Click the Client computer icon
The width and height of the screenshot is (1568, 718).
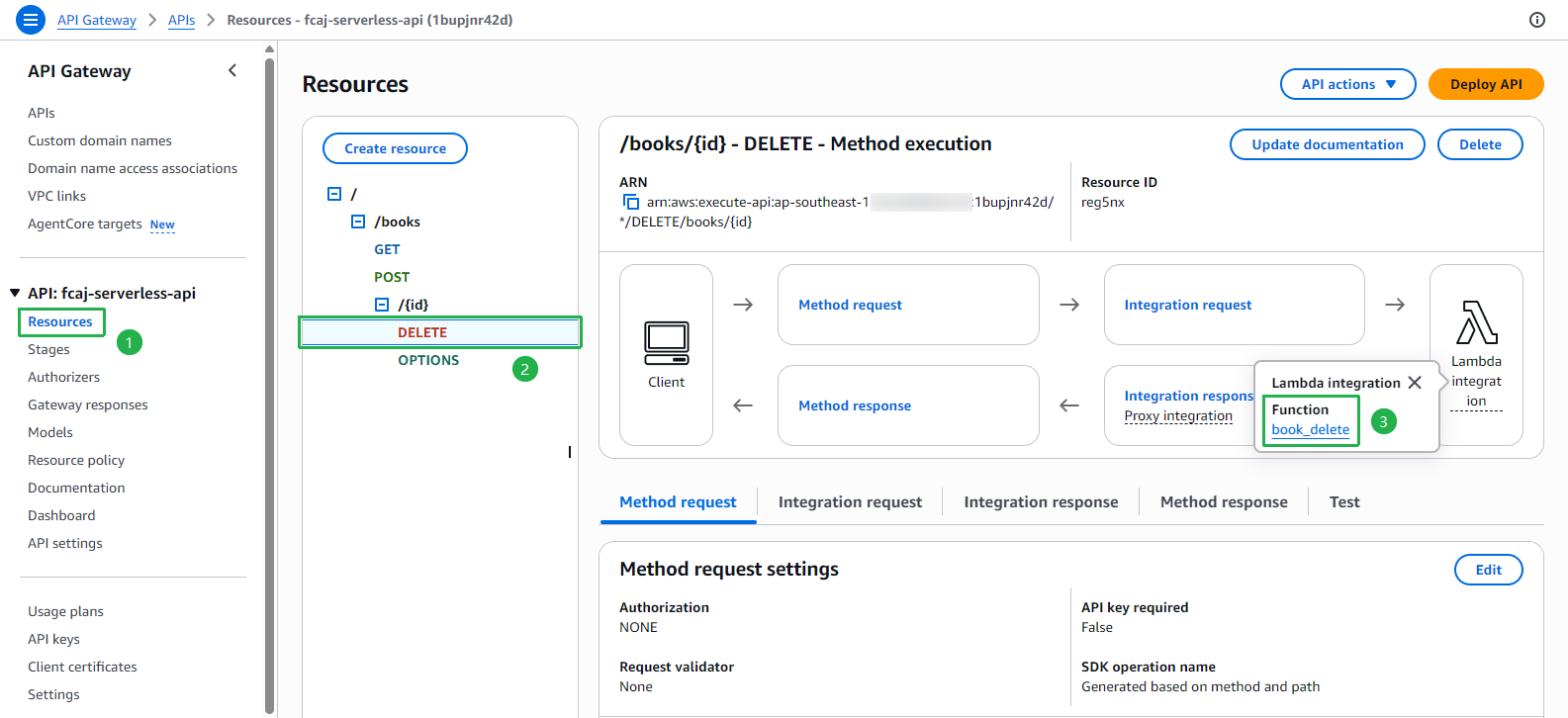pos(666,343)
